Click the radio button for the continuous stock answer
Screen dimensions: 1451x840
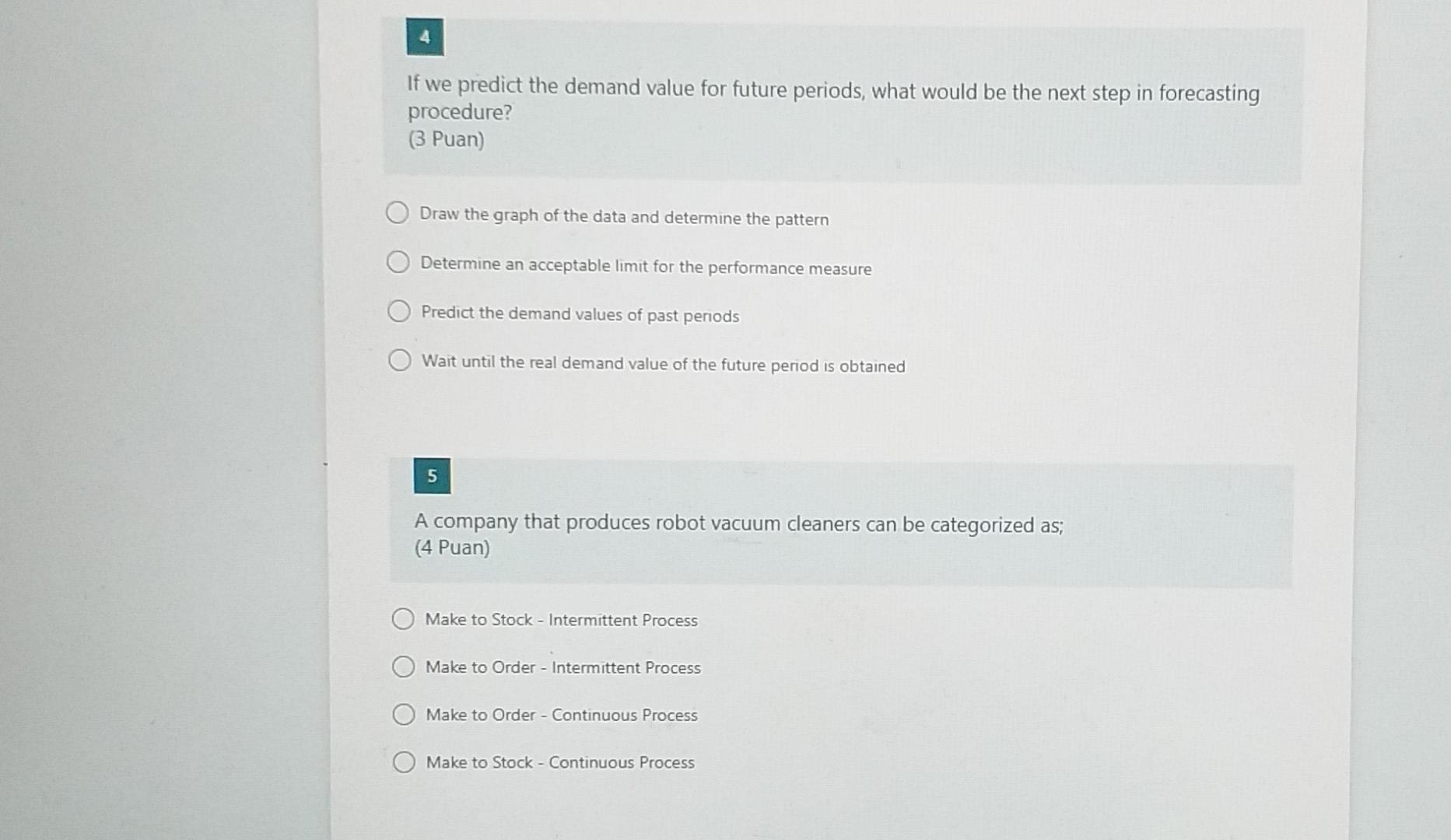tap(404, 761)
